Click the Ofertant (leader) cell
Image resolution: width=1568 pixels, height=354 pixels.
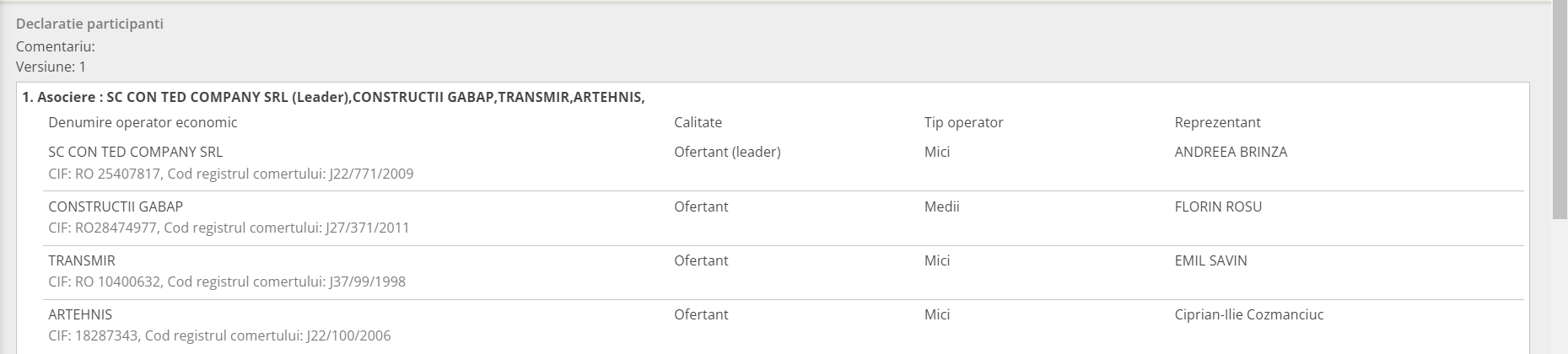pyautogui.click(x=727, y=152)
